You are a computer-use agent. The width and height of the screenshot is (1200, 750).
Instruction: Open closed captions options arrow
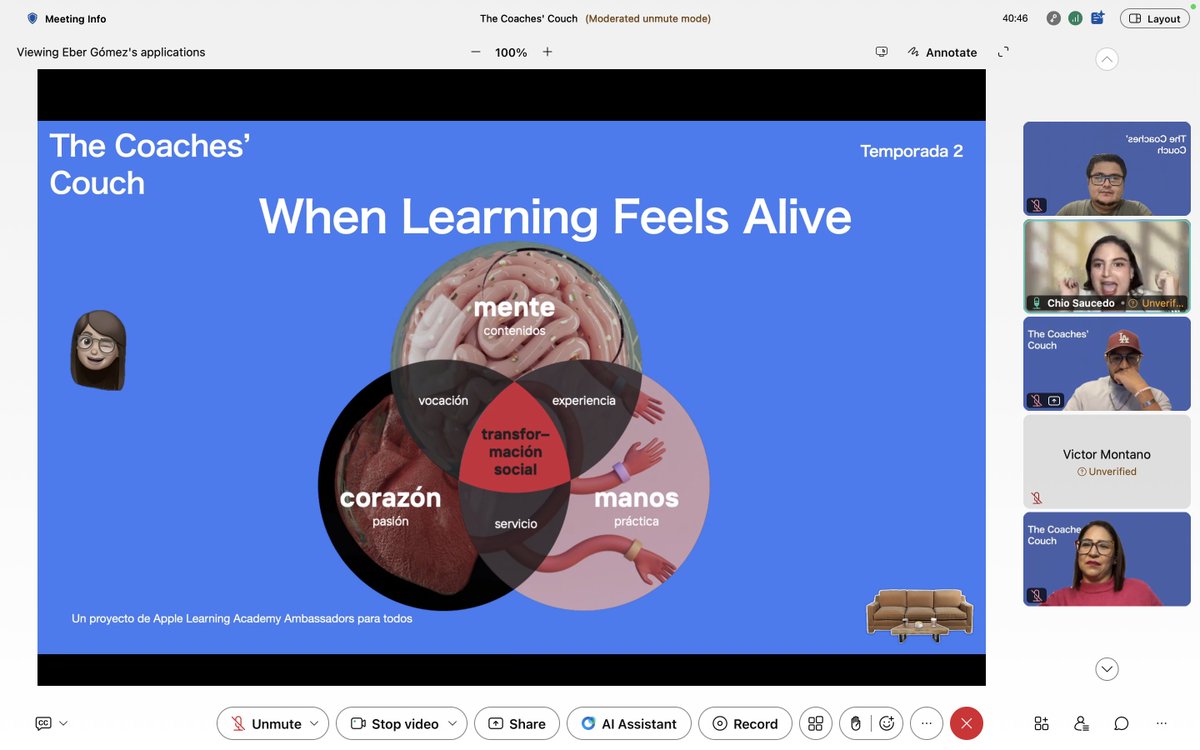[64, 723]
